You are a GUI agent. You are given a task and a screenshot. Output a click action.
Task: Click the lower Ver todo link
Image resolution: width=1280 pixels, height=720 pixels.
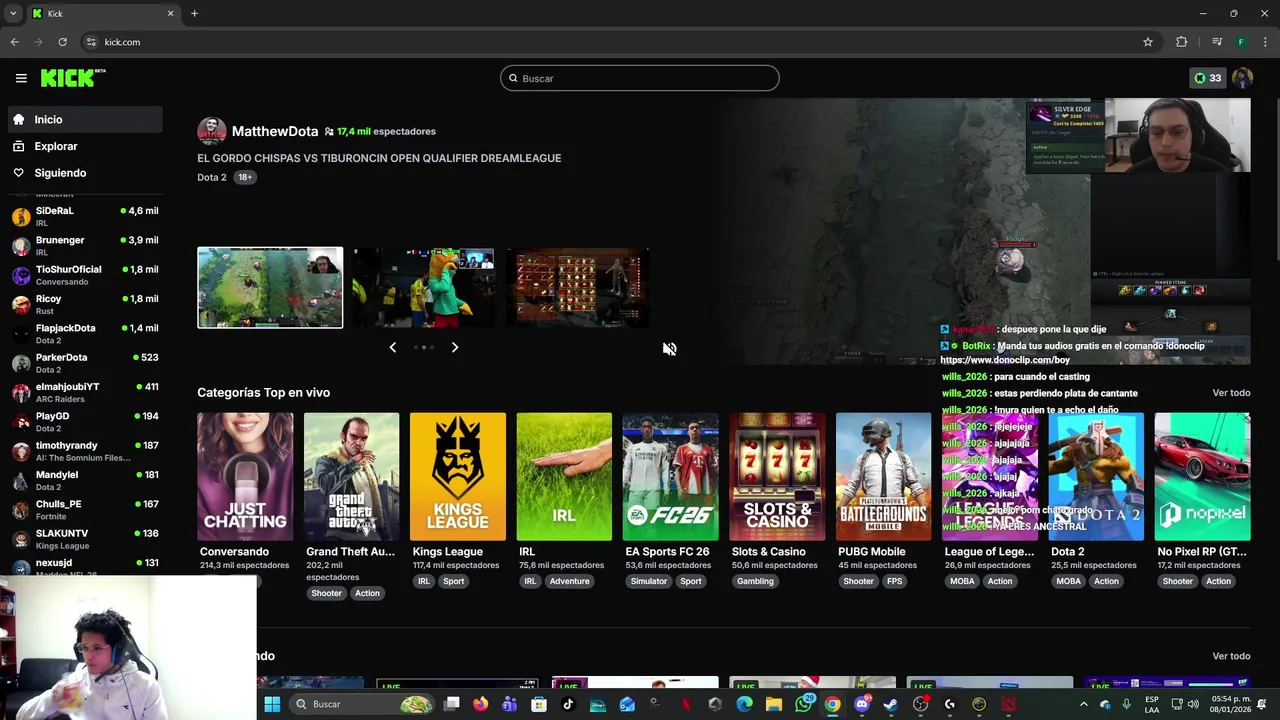[1231, 656]
